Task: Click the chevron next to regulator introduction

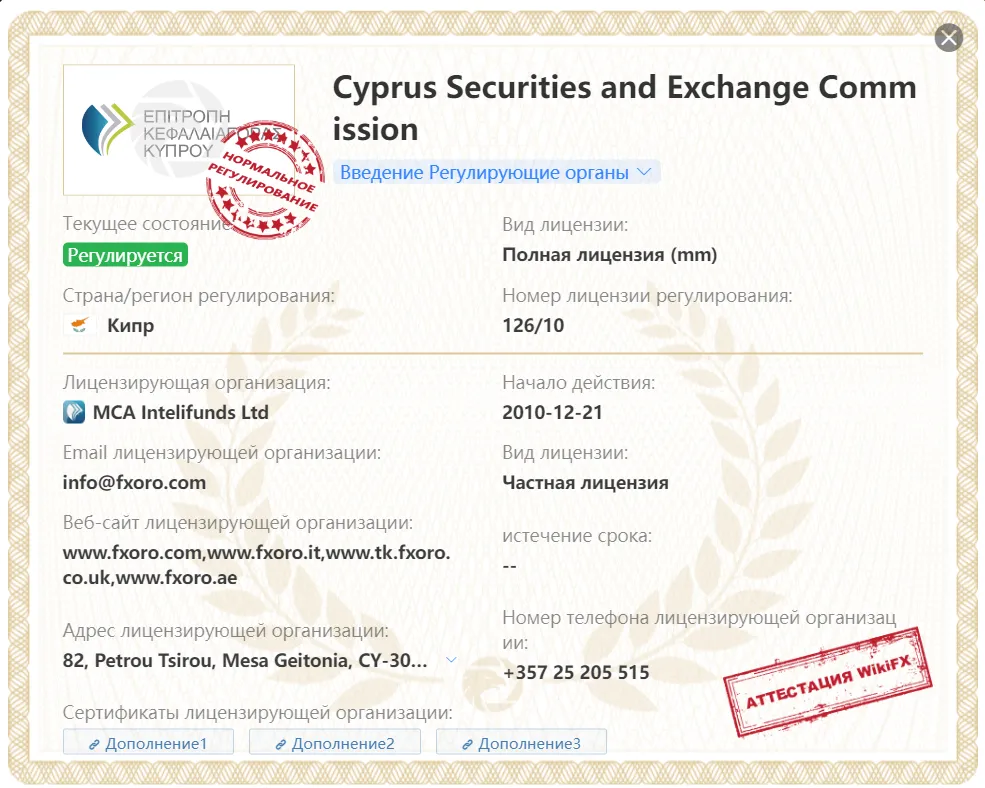Action: click(x=644, y=172)
